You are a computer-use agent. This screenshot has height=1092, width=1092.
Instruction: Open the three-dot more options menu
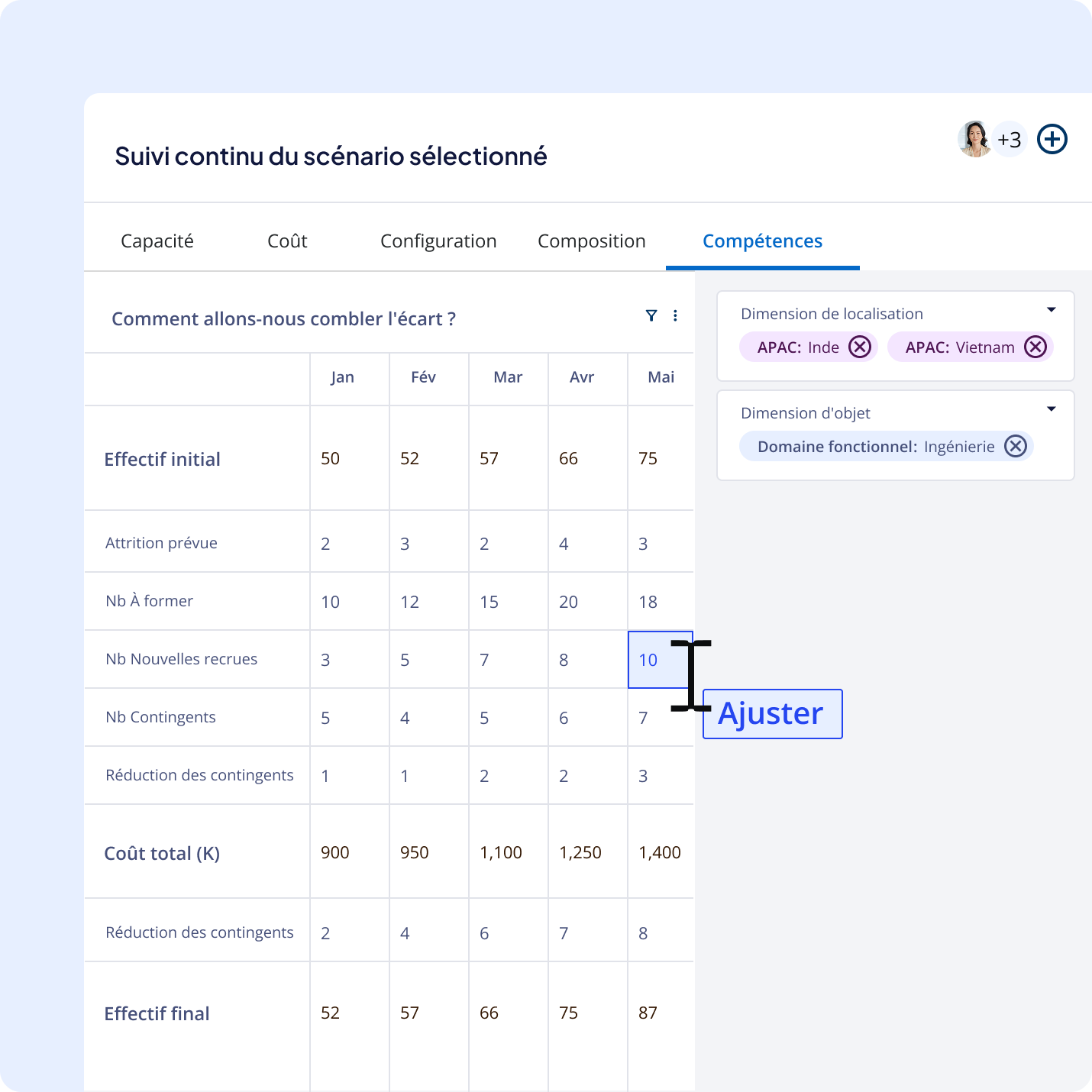click(x=675, y=315)
